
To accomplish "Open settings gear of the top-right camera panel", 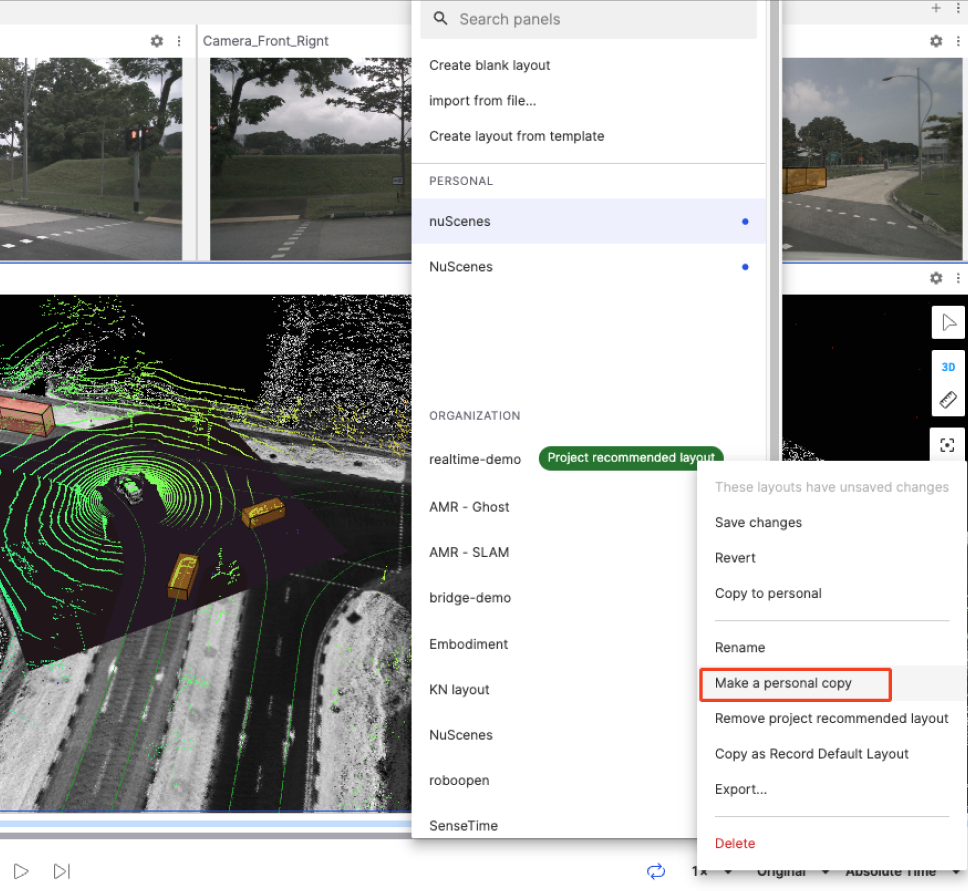I will coord(936,41).
